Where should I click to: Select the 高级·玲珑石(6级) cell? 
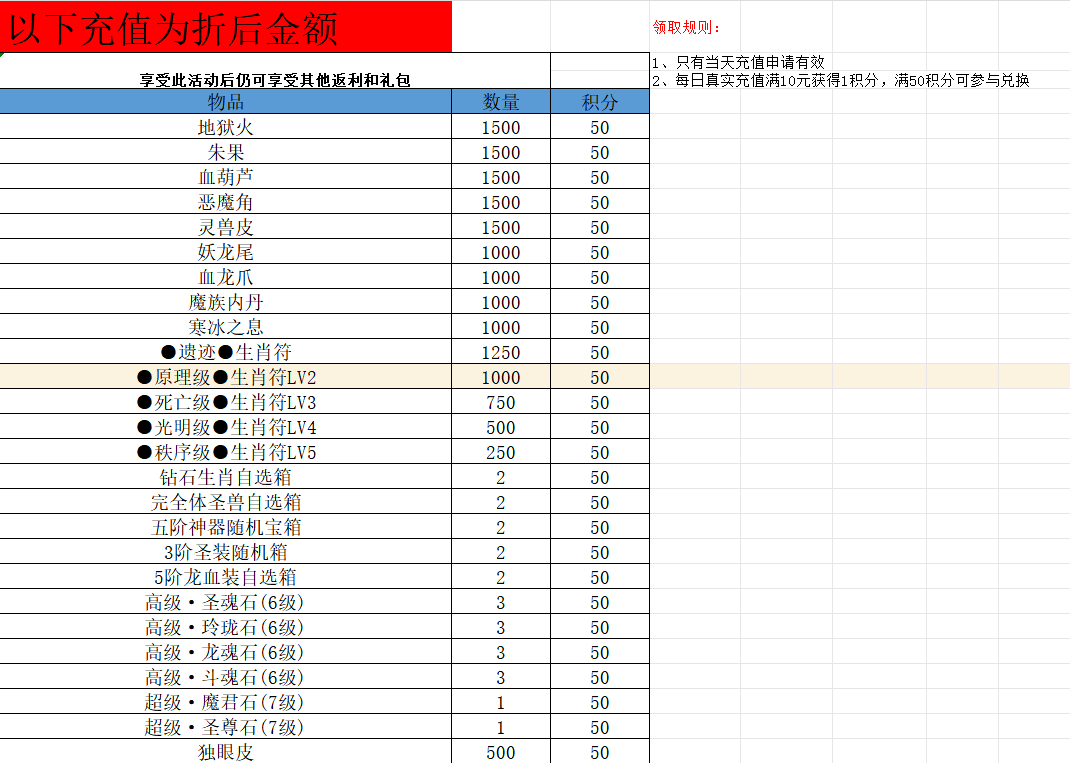[x=225, y=627]
